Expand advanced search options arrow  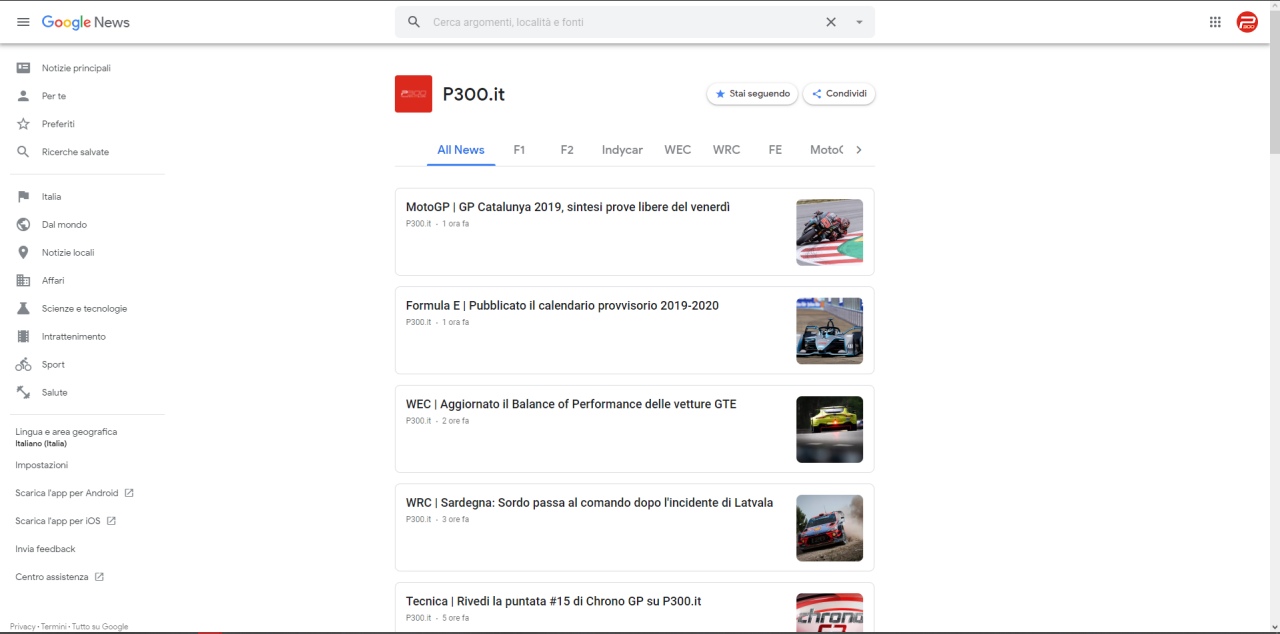(x=859, y=22)
